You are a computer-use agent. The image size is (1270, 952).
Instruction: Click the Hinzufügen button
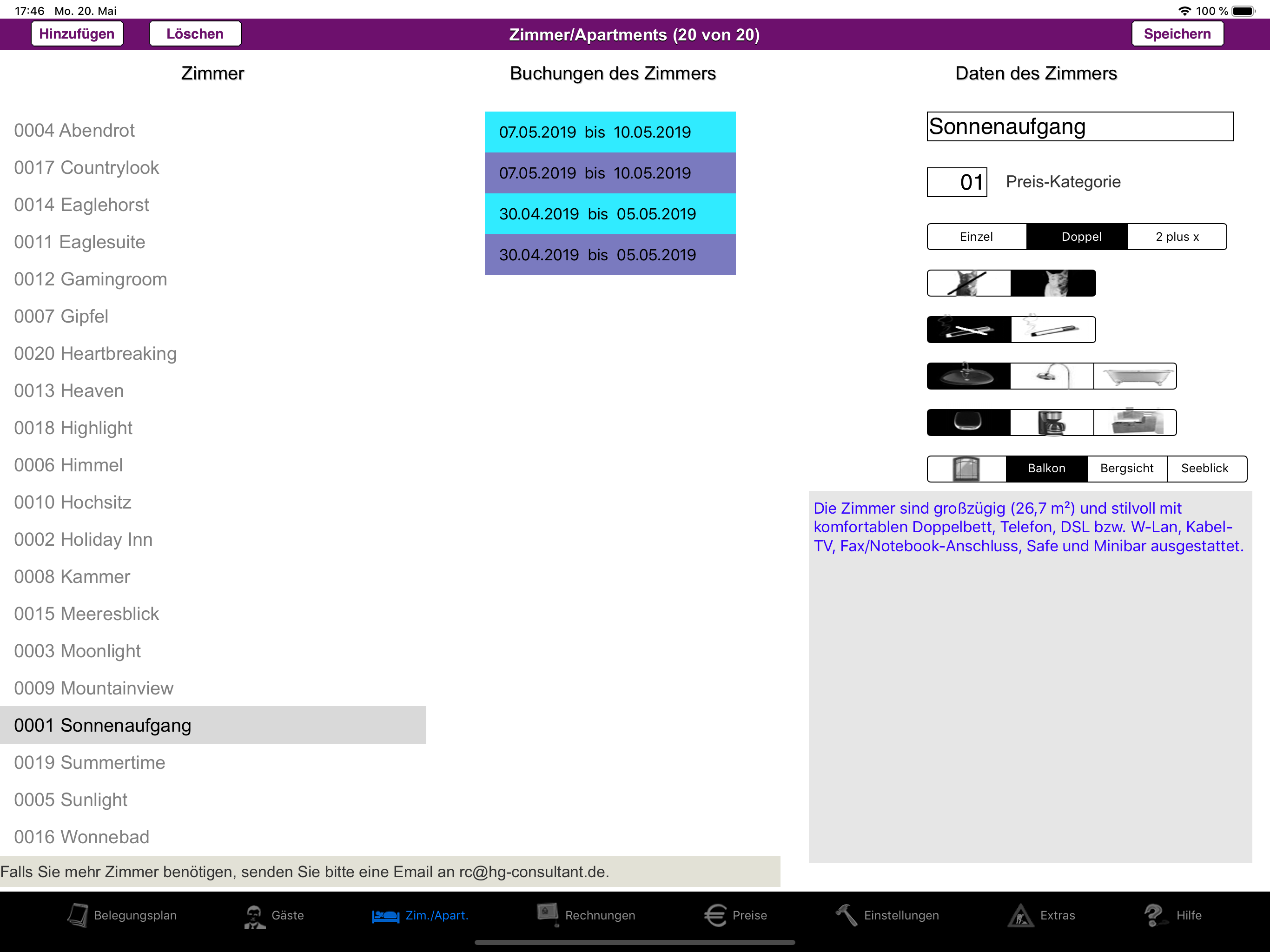tap(77, 34)
